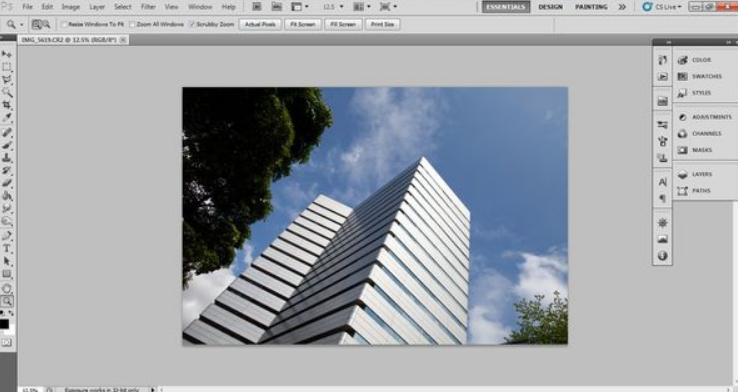Select the Eraser tool
This screenshot has width=738, height=392.
click(x=7, y=183)
